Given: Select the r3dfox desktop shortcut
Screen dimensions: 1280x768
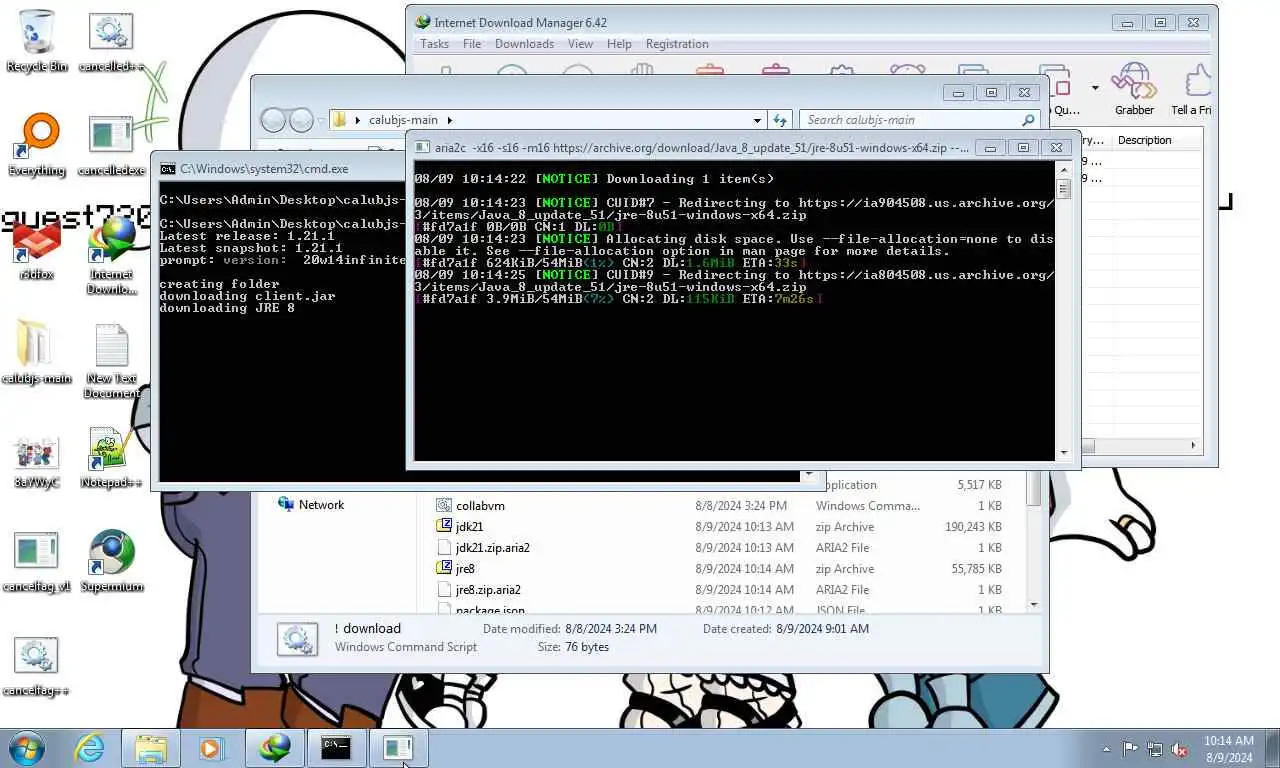Looking at the screenshot, I should [x=37, y=250].
